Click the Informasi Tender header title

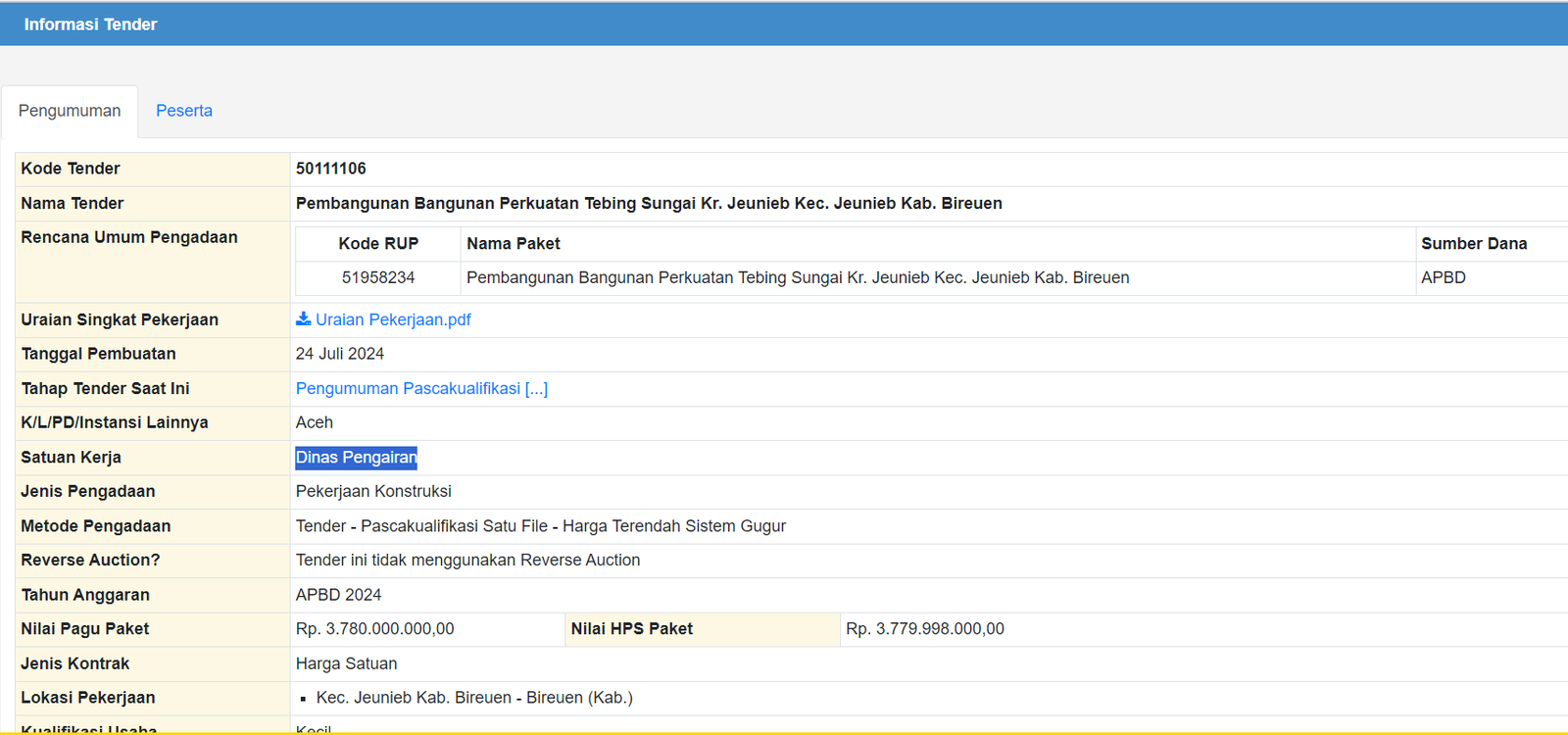pos(90,24)
